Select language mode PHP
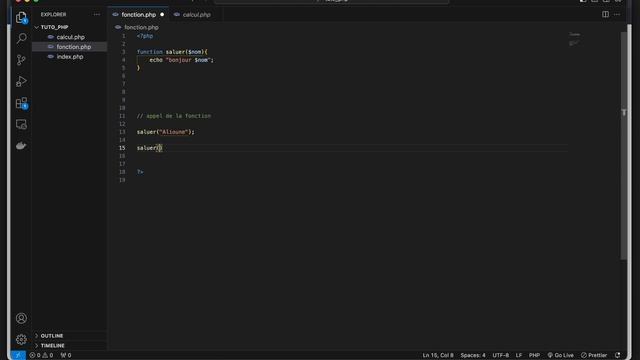Screen dimensions: 640x360 click(x=534, y=355)
